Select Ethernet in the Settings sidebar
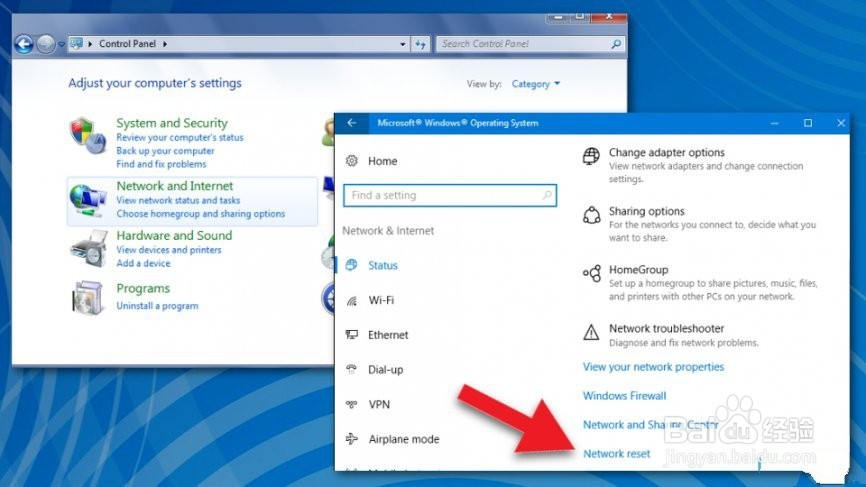 pyautogui.click(x=388, y=335)
